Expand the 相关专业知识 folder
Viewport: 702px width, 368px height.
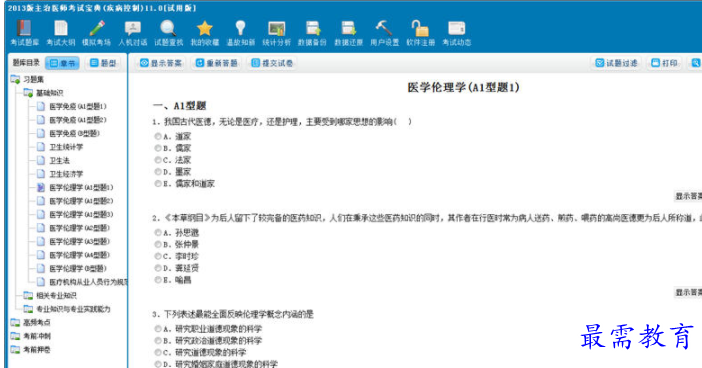(50, 295)
